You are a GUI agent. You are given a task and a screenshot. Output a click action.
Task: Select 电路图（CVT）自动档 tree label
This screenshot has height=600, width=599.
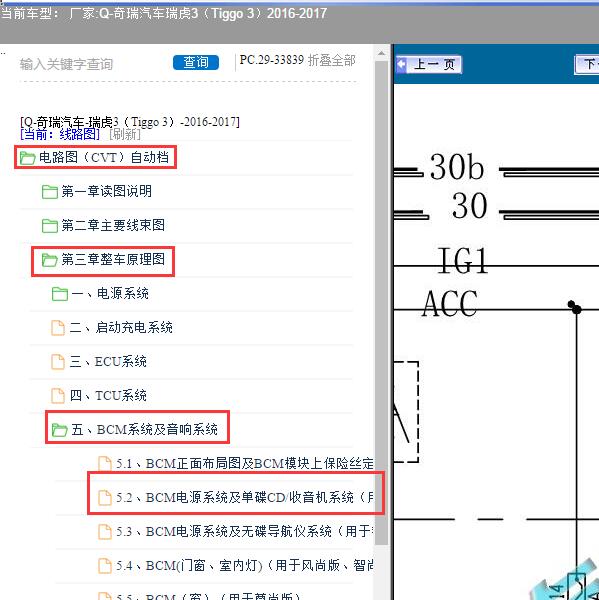[104, 157]
